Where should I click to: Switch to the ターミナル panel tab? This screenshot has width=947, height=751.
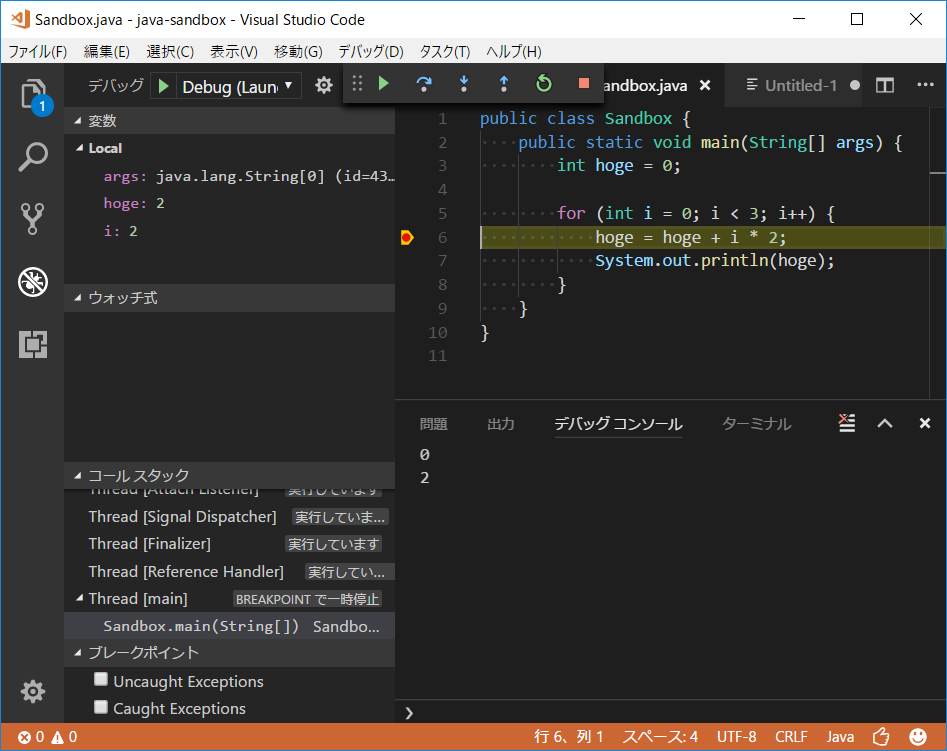(756, 424)
